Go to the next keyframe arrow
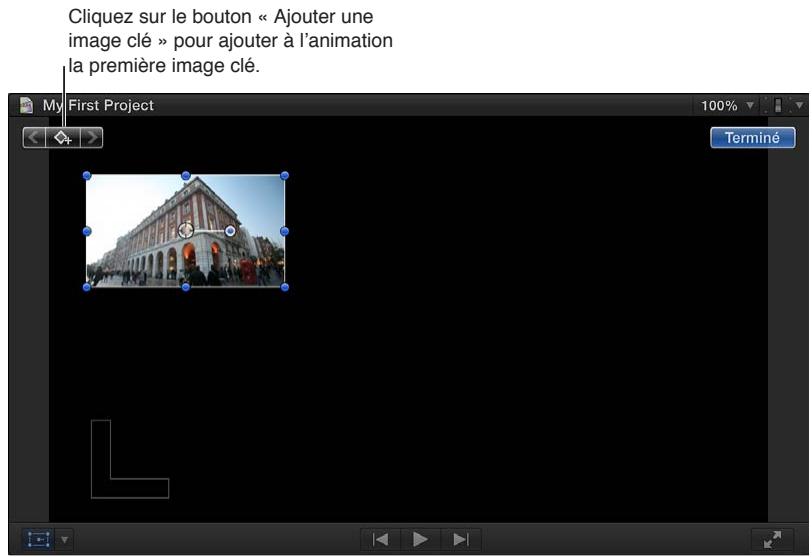The image size is (812, 557). [x=92, y=138]
